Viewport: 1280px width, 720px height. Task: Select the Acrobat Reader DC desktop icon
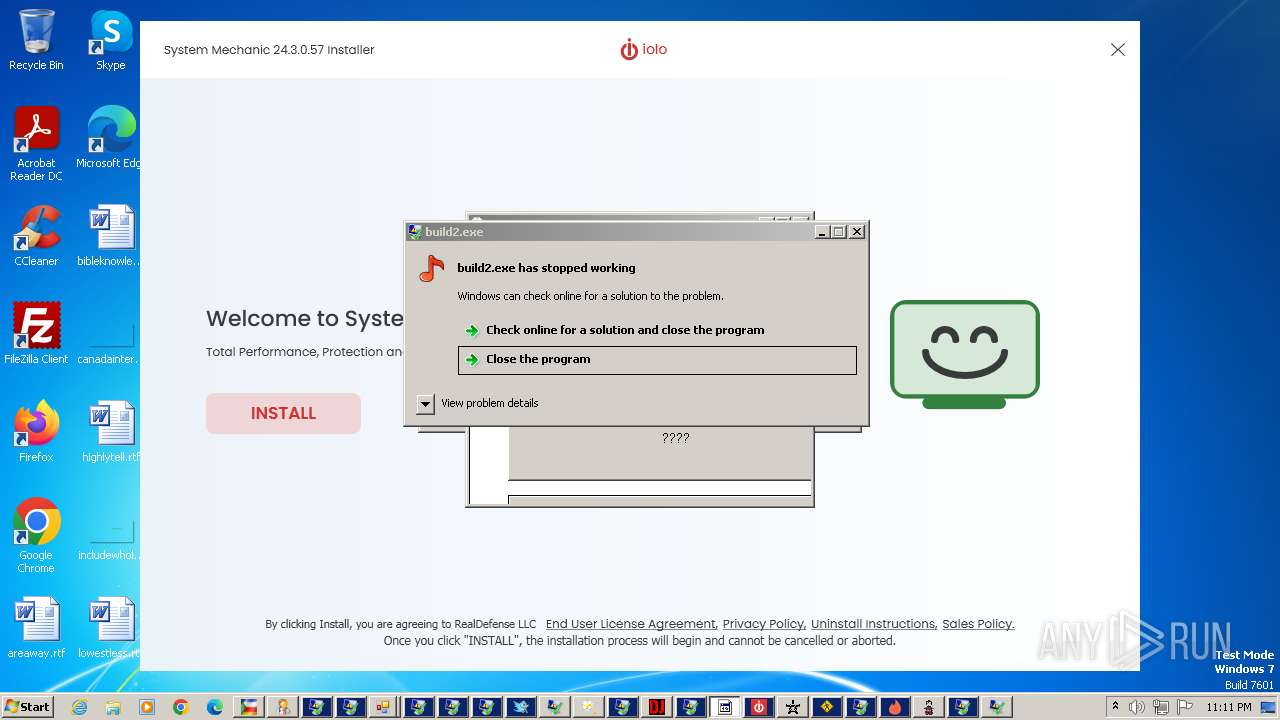click(x=36, y=145)
